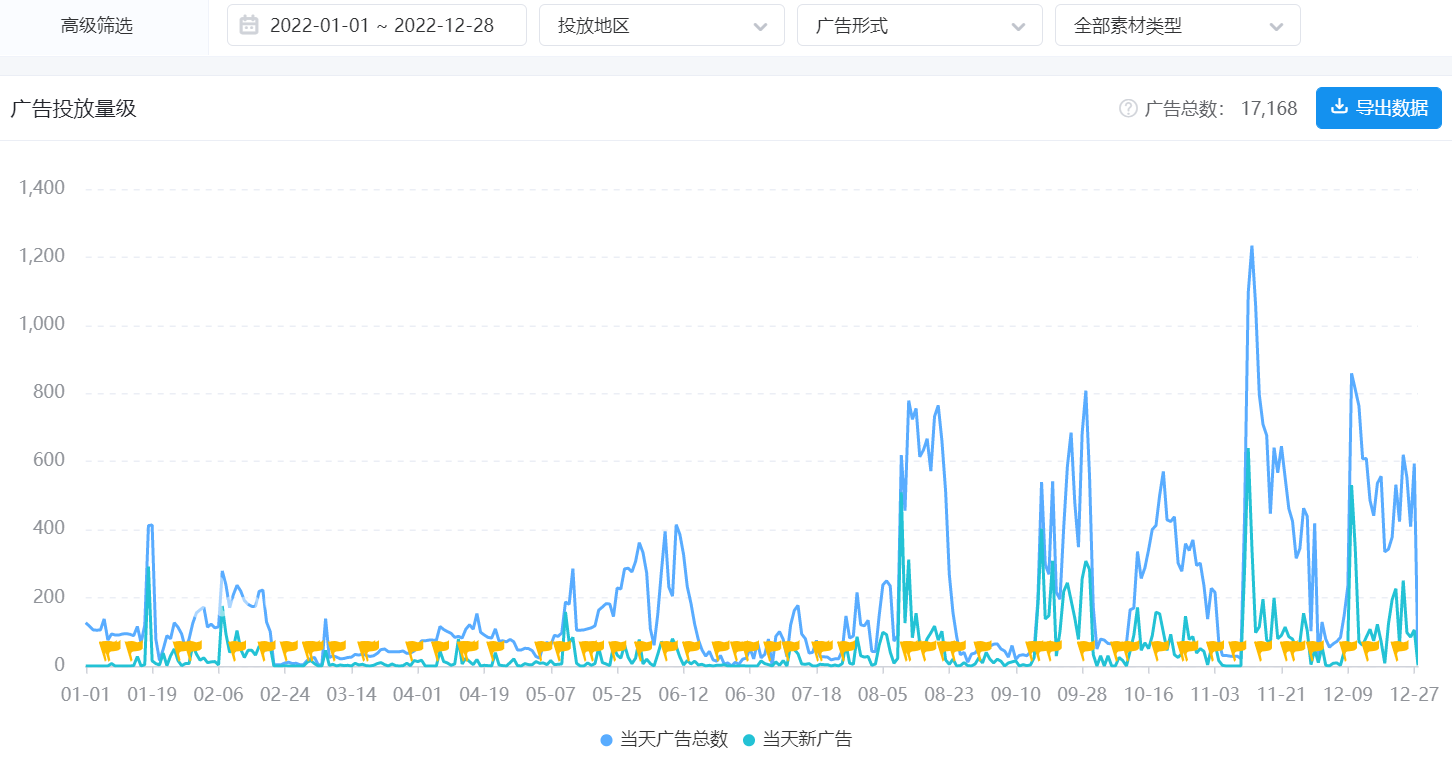The height and width of the screenshot is (766, 1452).
Task: Toggle visibility of 当天广告总数 series
Action: coord(665,742)
